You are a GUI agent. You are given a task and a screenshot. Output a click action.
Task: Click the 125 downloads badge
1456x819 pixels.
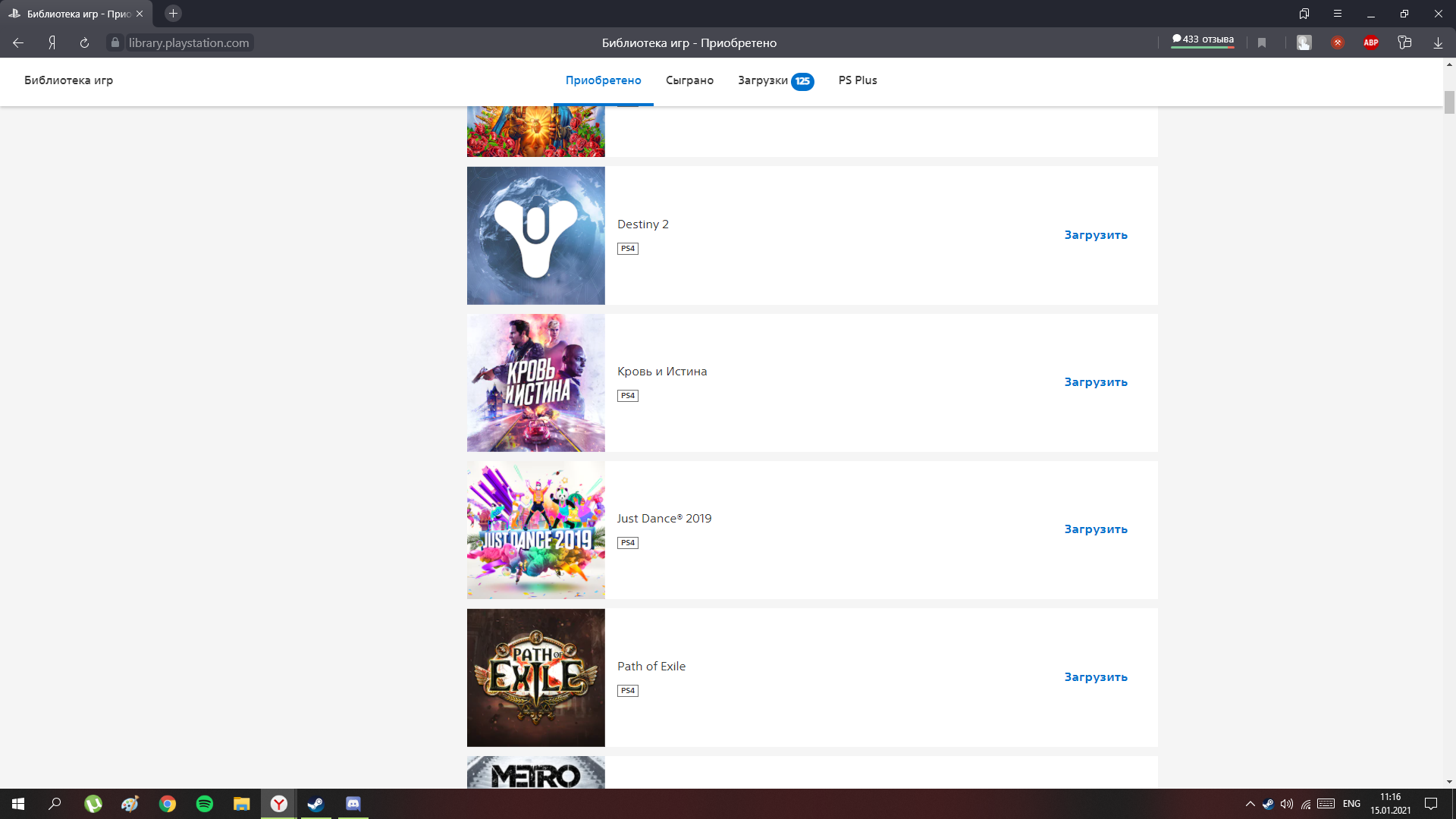802,81
